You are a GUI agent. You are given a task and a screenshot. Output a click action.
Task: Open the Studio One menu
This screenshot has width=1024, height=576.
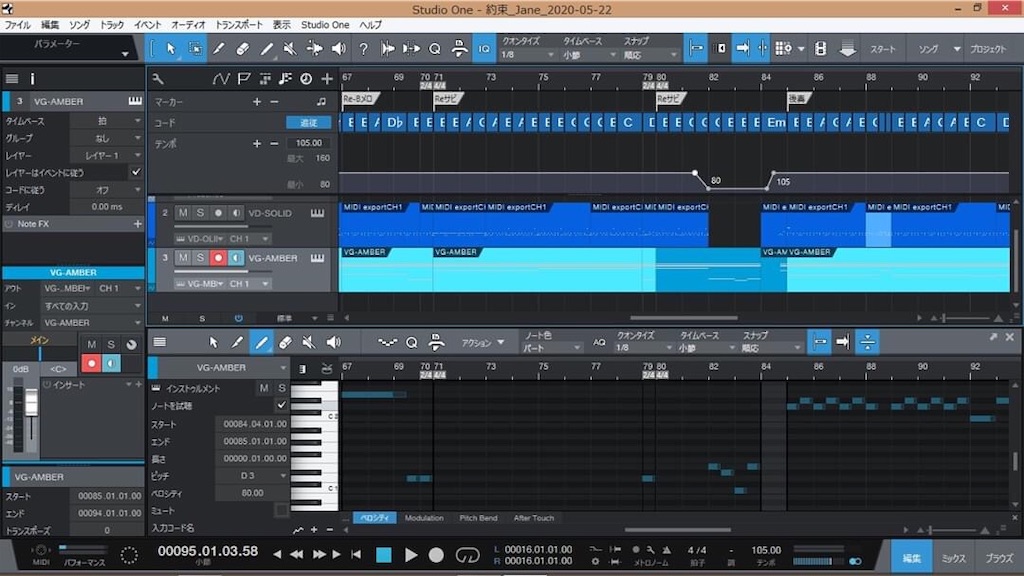325,25
